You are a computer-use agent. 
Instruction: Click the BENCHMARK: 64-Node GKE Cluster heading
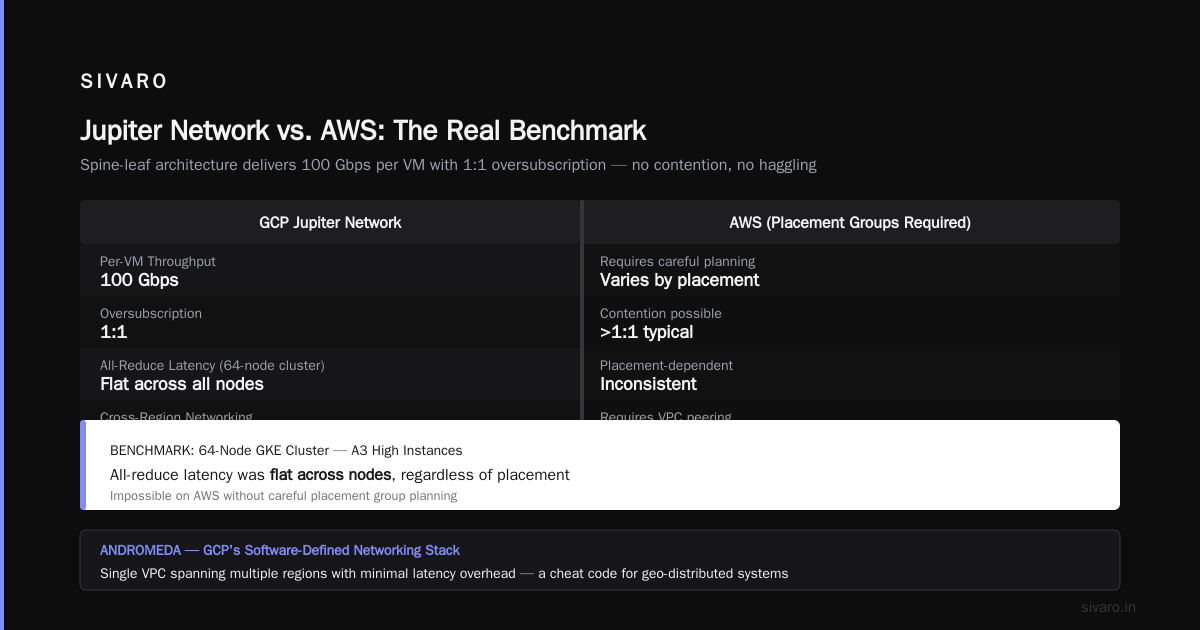coord(286,451)
